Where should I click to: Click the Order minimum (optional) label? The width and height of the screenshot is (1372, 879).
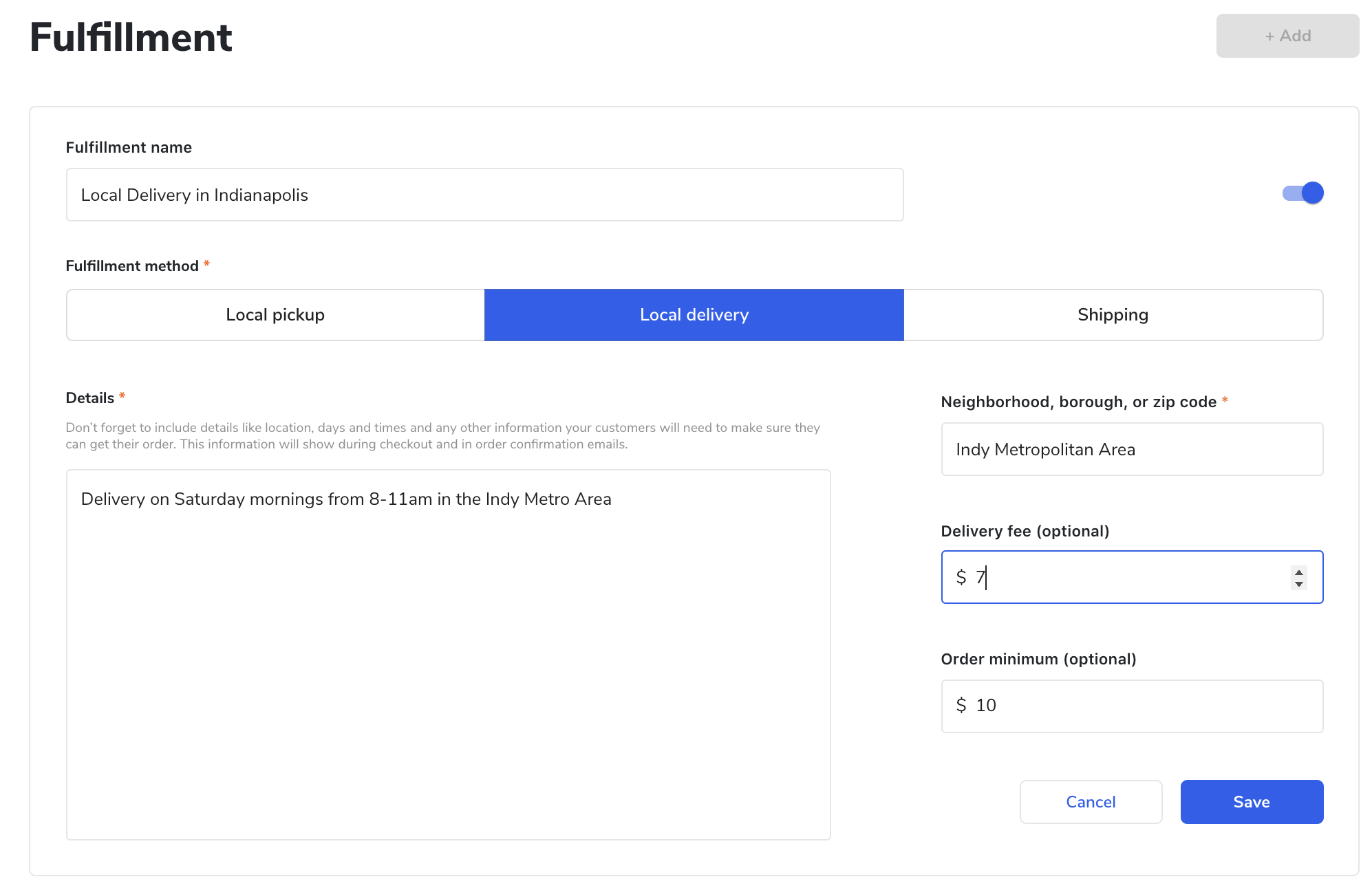pyautogui.click(x=1038, y=659)
